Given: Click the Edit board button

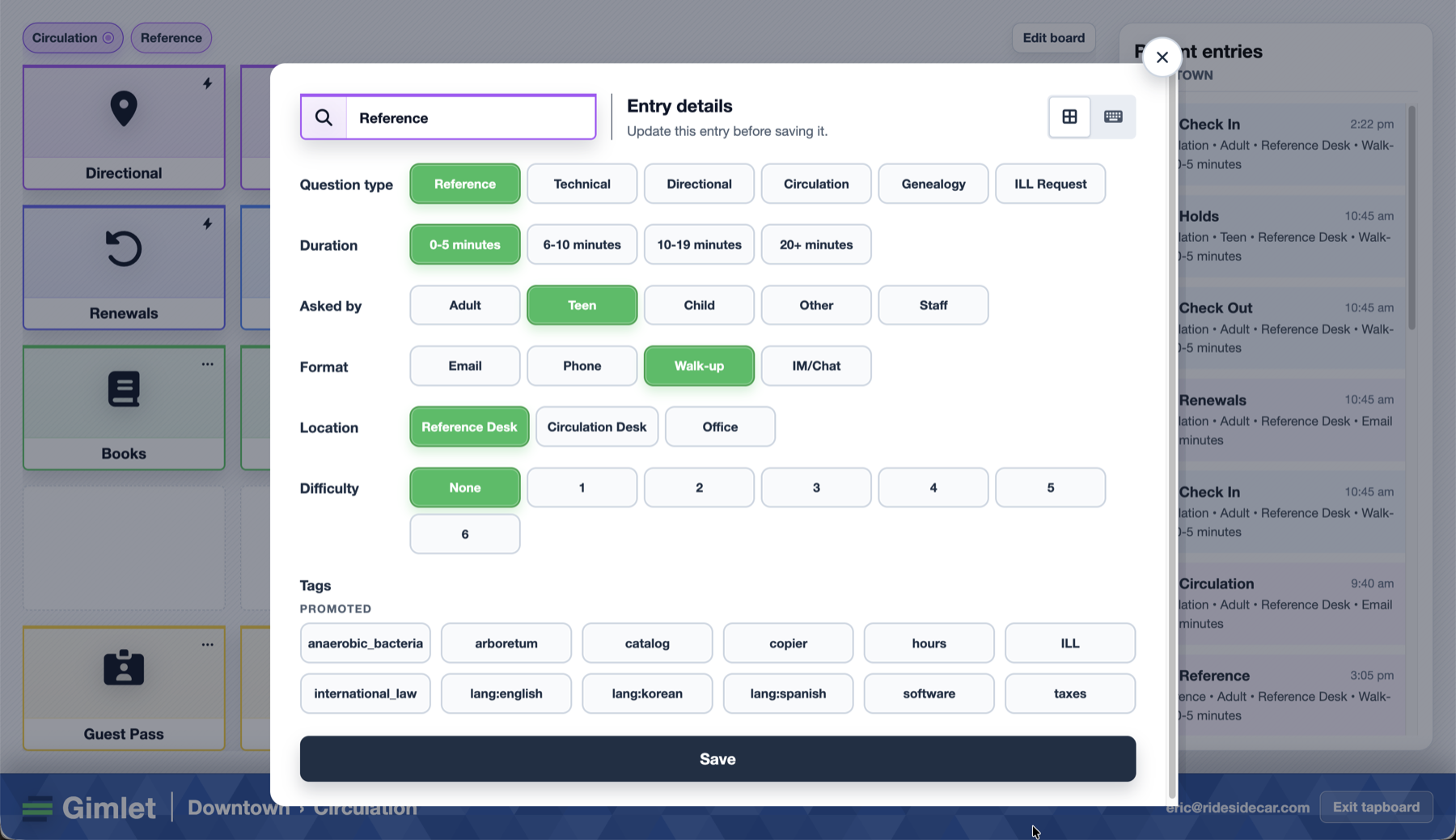Looking at the screenshot, I should tap(1053, 38).
